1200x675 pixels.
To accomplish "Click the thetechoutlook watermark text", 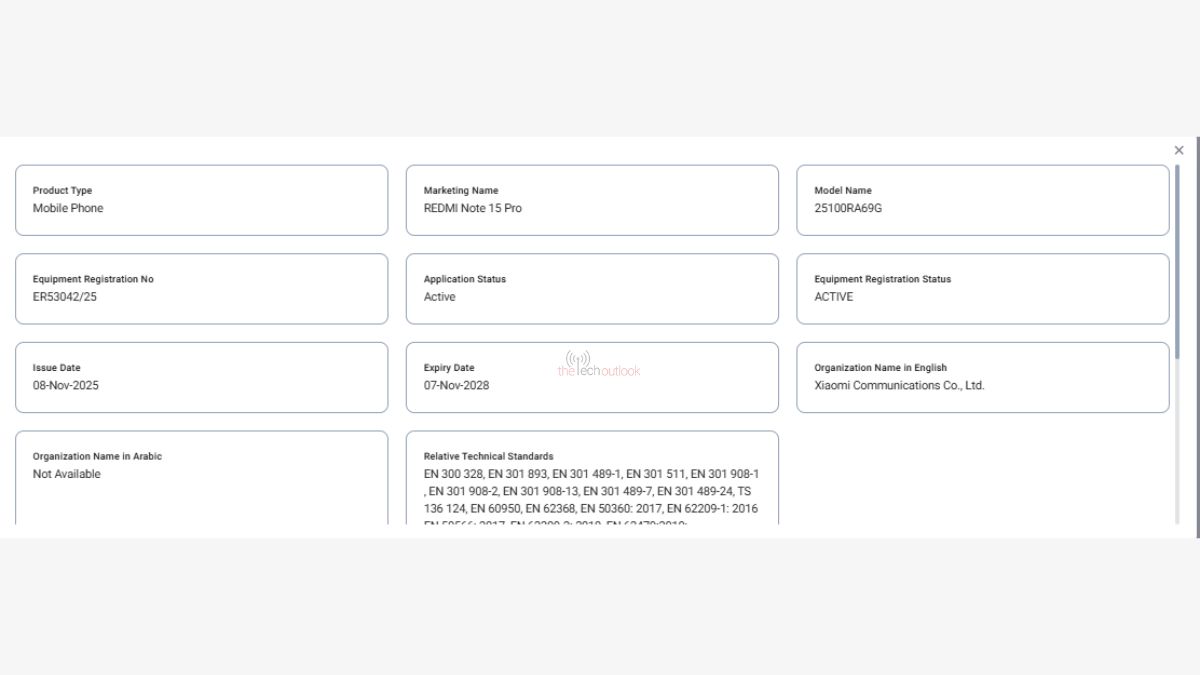I will [x=599, y=371].
